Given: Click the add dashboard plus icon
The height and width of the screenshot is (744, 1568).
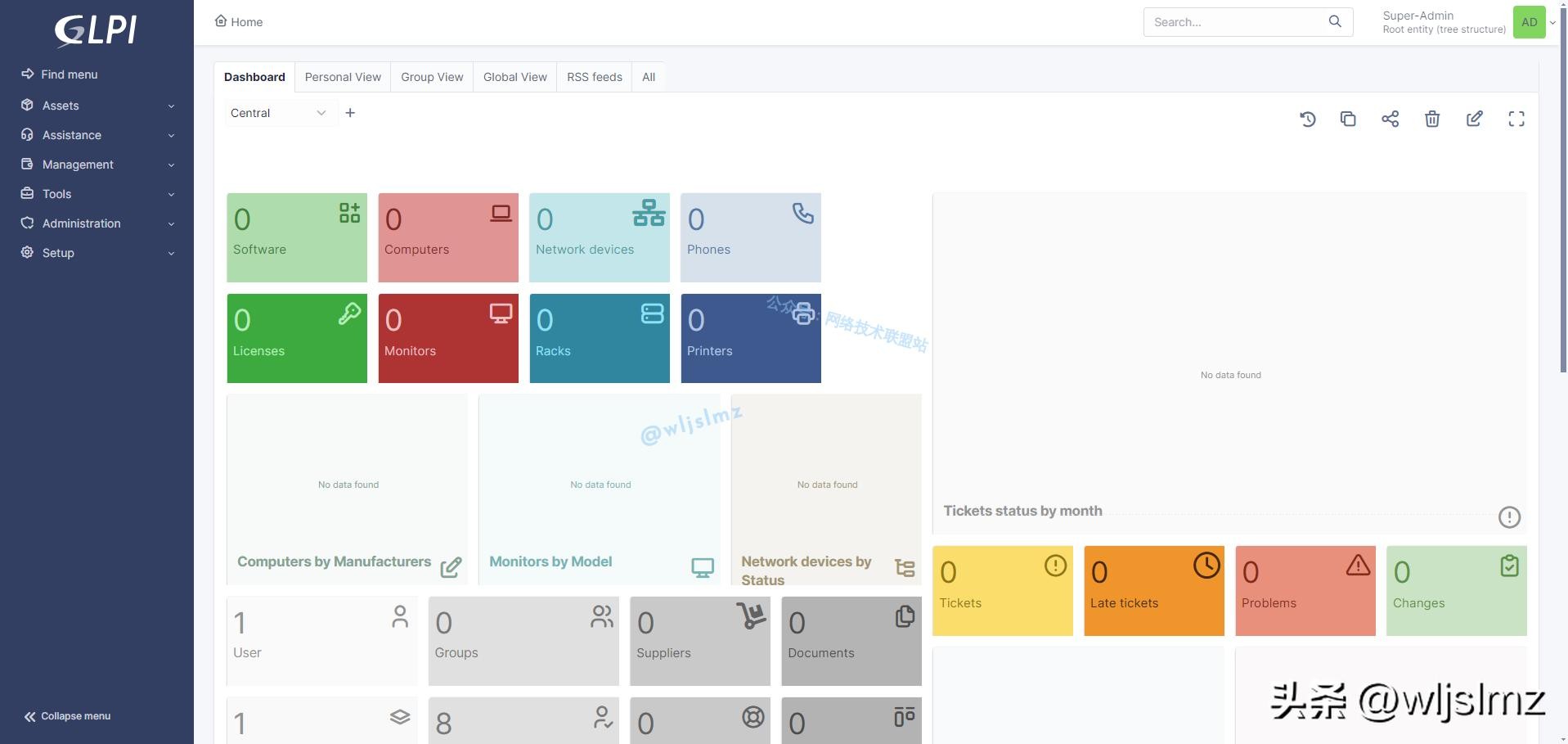Looking at the screenshot, I should (x=350, y=113).
